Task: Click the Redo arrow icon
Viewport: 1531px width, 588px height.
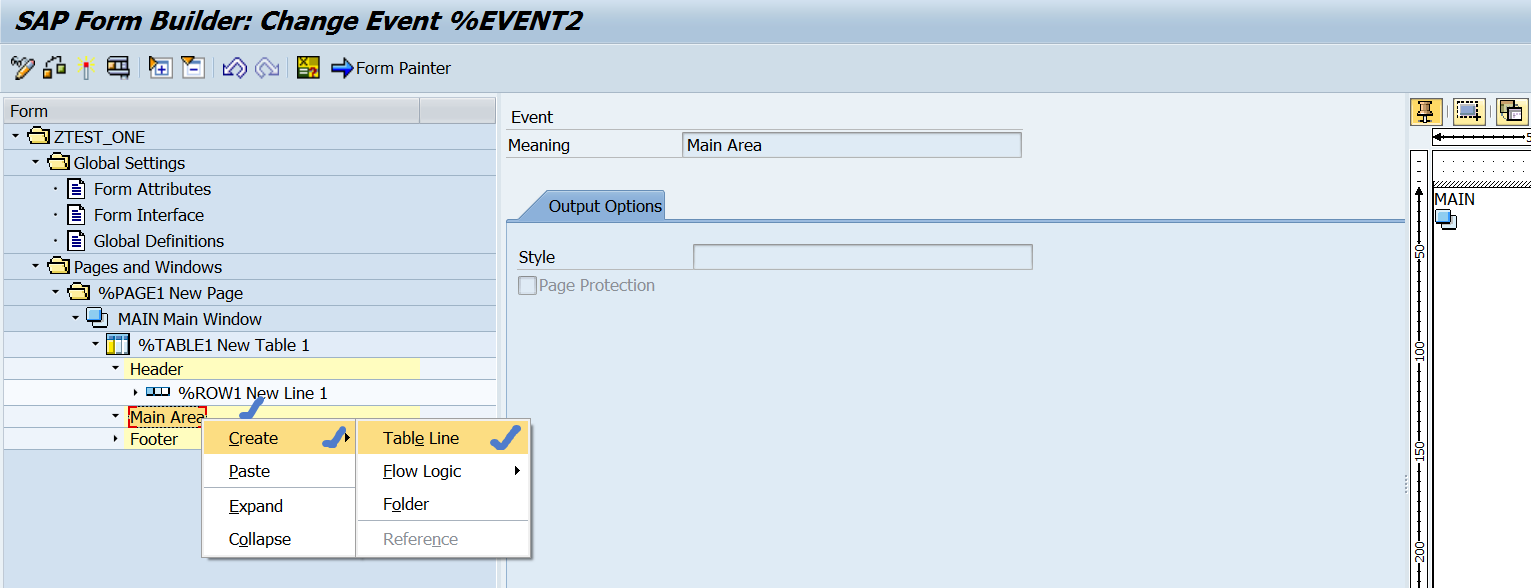Action: [268, 68]
